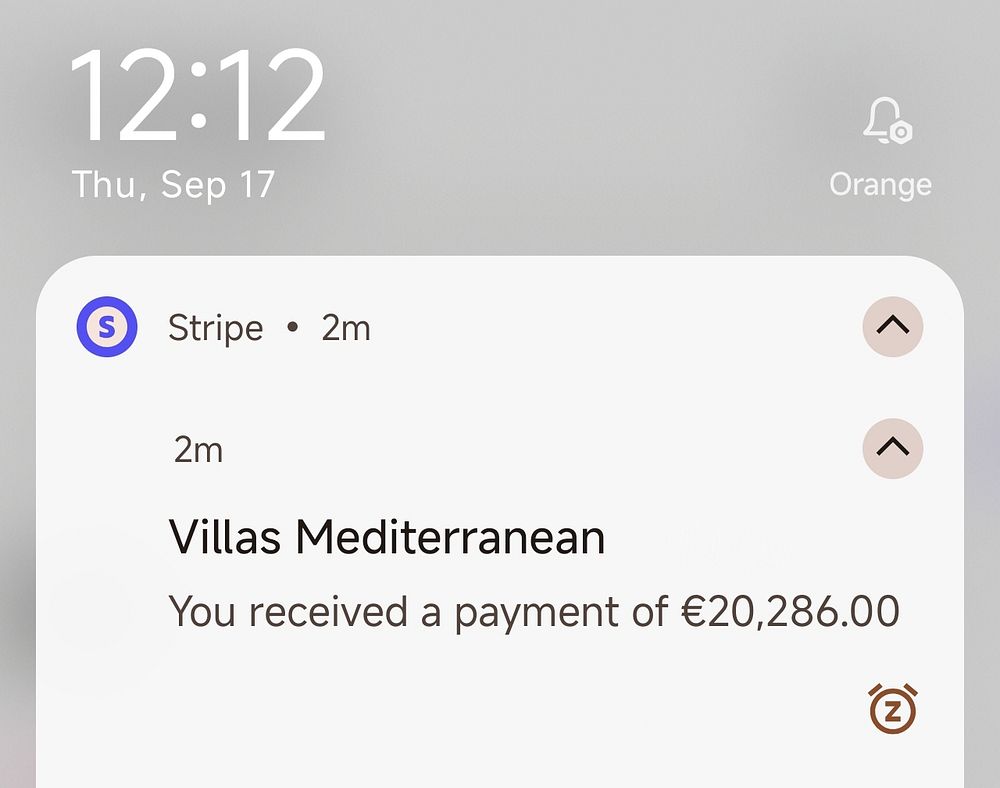Image resolution: width=1000 pixels, height=788 pixels.
Task: Collapse the Stripe notification group
Action: click(x=893, y=326)
